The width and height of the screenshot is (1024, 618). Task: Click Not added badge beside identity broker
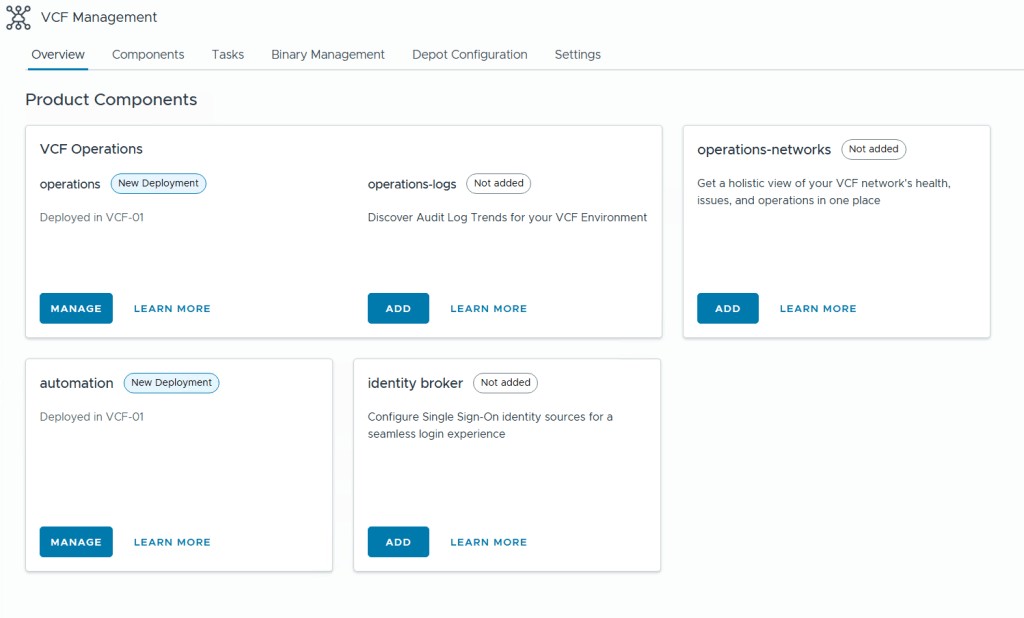505,383
